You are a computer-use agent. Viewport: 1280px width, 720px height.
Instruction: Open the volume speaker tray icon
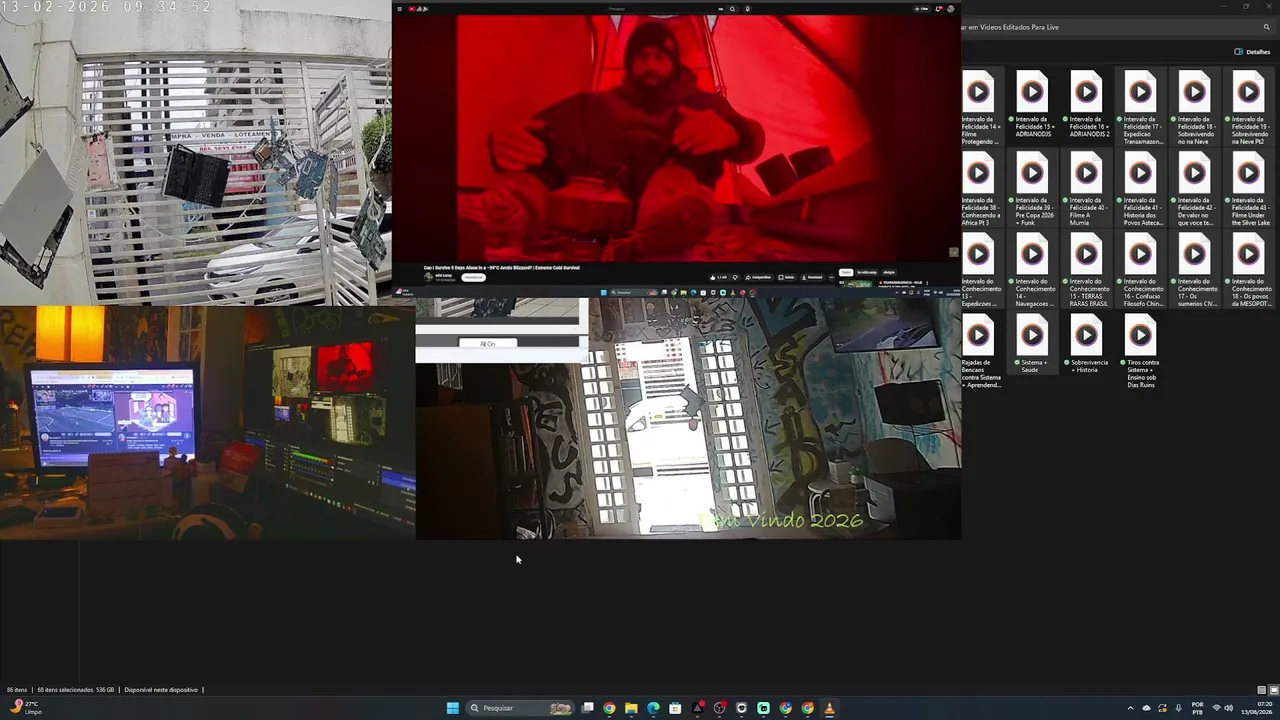1229,708
